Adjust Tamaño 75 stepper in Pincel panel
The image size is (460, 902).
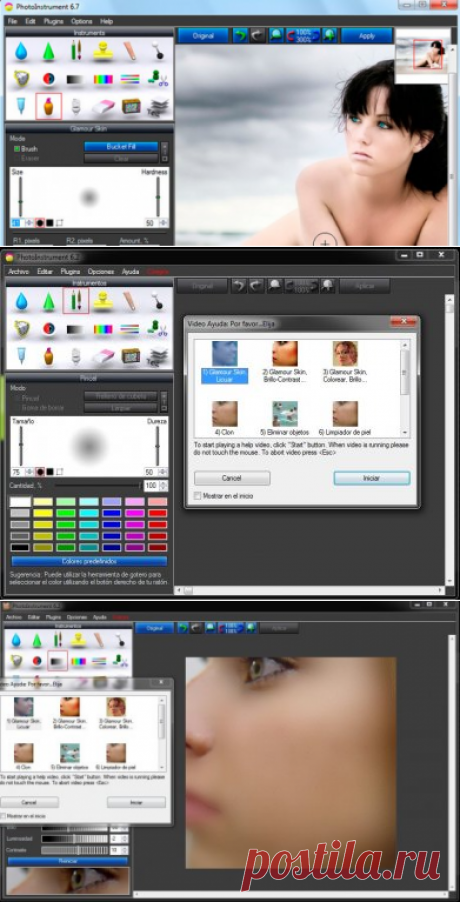(28, 472)
